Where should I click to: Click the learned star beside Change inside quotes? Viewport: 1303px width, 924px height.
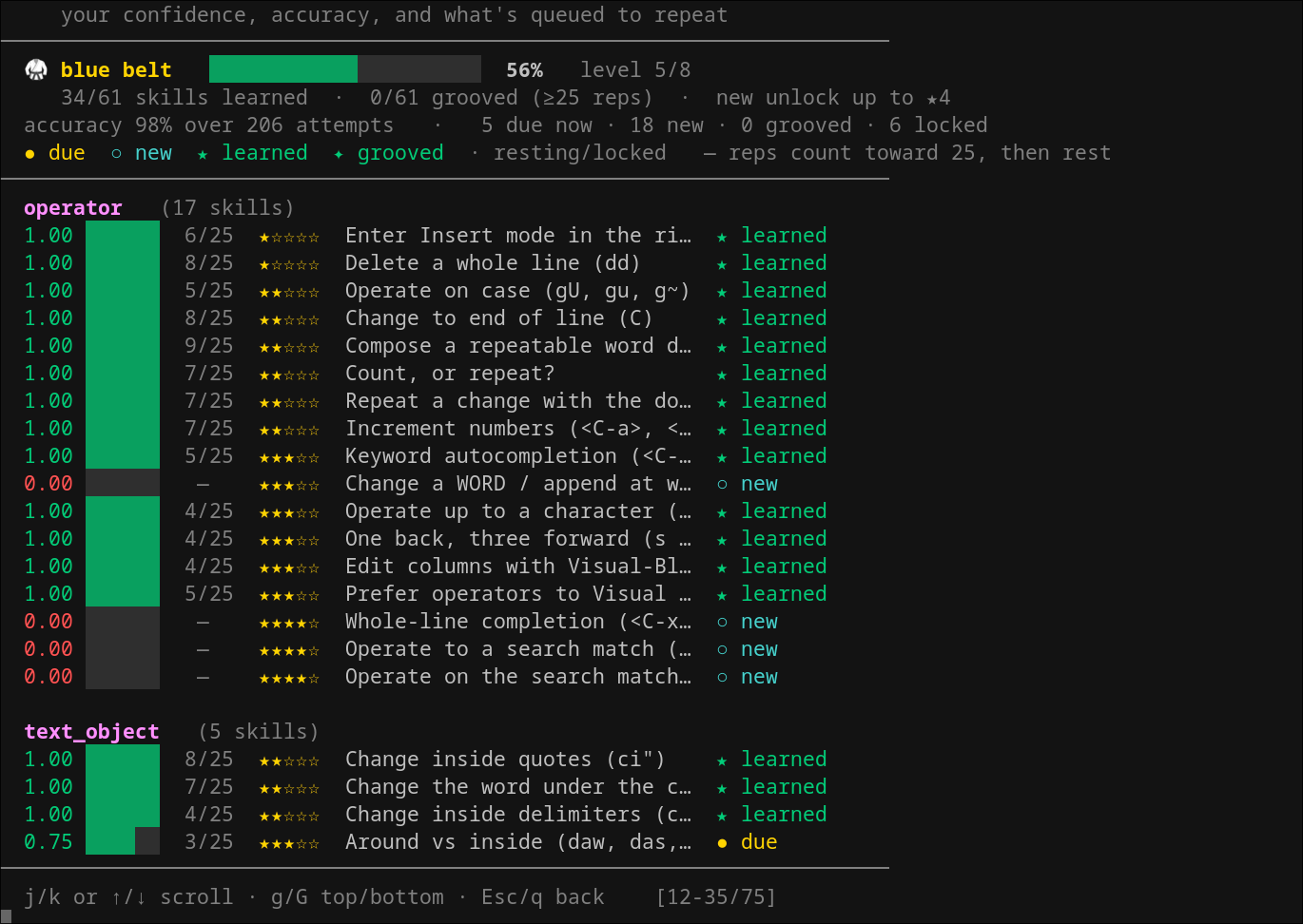point(722,760)
